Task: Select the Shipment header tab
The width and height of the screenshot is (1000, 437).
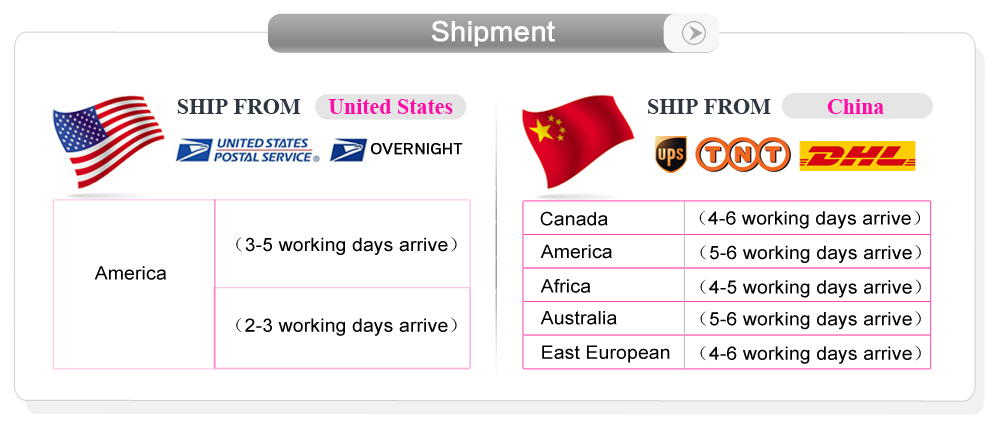Action: pyautogui.click(x=493, y=32)
